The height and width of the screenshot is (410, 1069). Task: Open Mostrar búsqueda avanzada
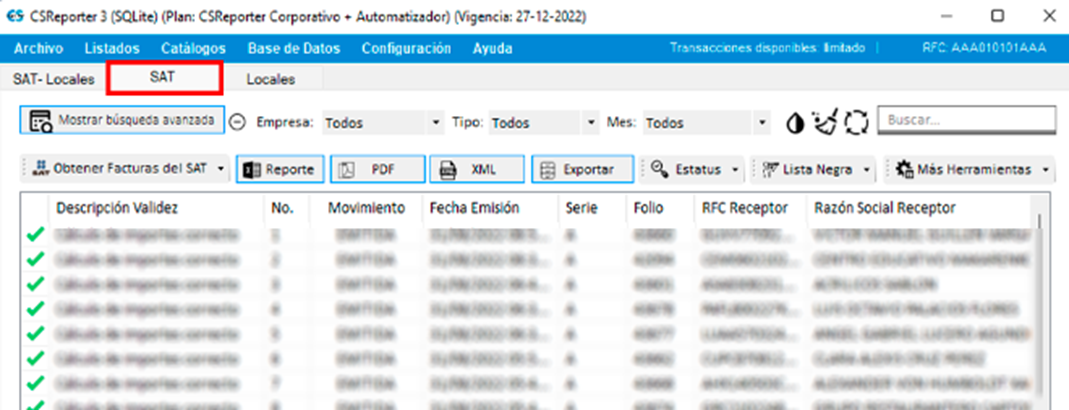[x=121, y=120]
